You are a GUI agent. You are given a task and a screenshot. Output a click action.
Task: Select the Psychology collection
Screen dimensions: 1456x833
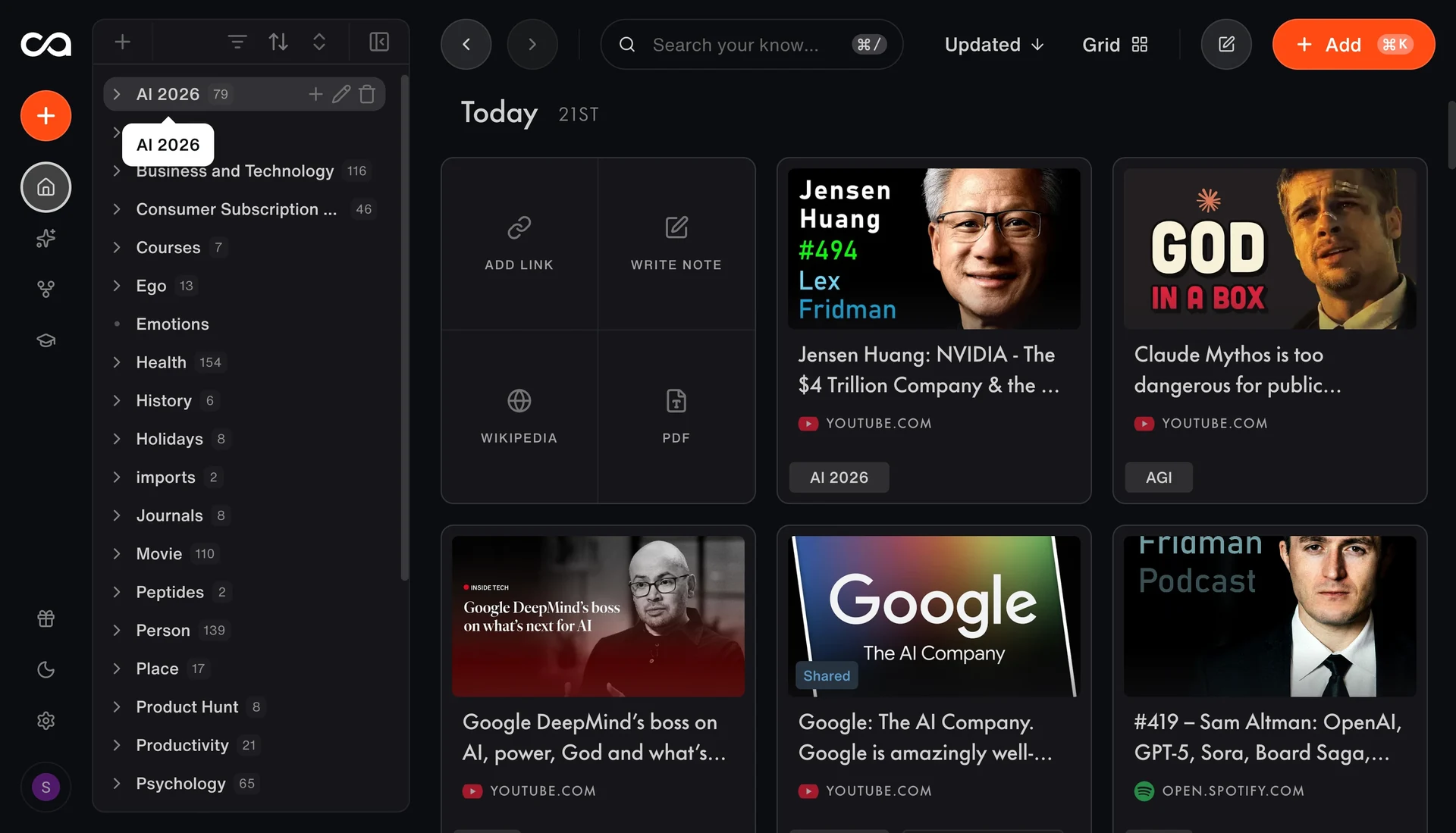tap(244, 784)
